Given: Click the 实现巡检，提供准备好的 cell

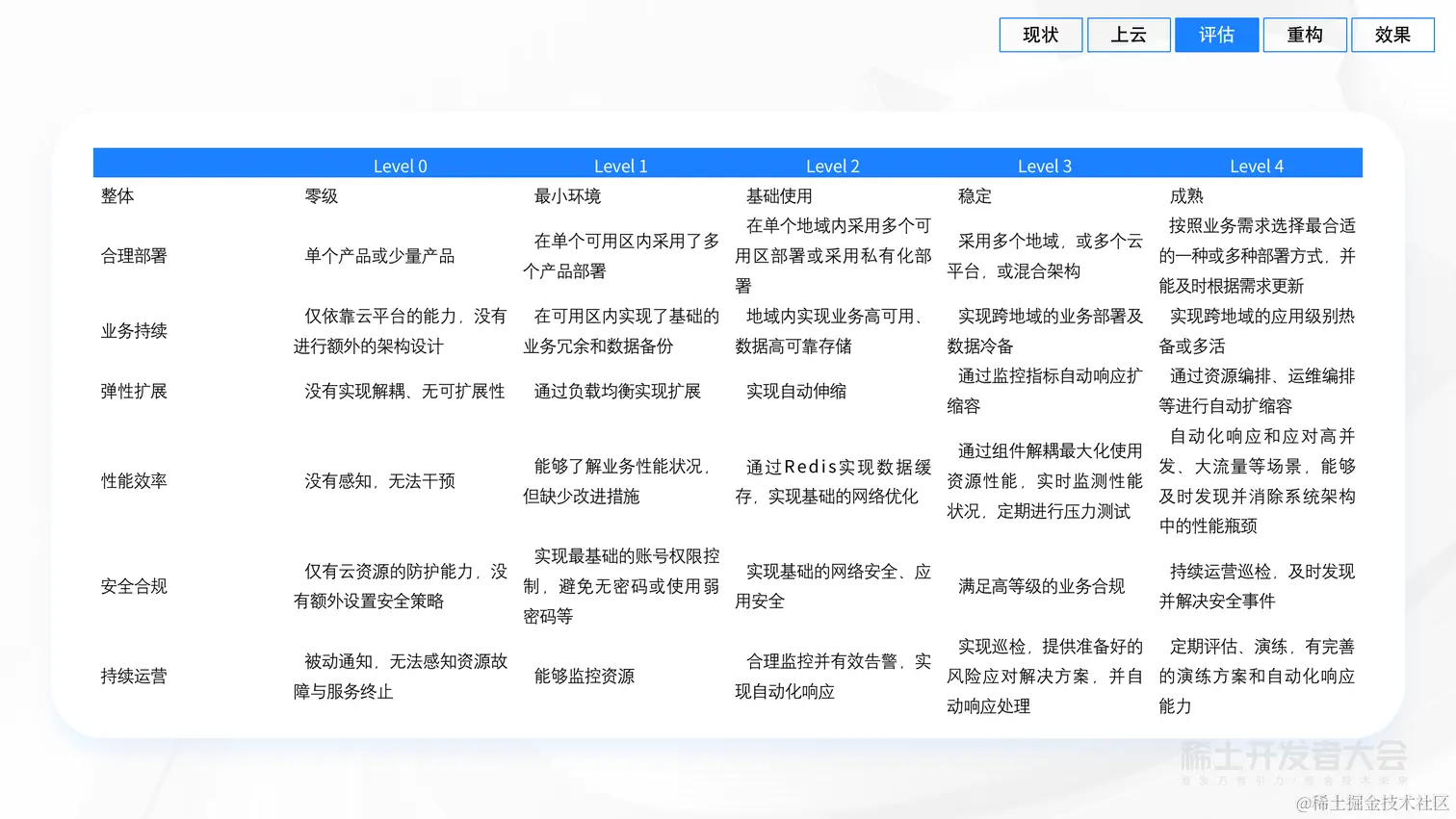Looking at the screenshot, I should pos(1045,676).
